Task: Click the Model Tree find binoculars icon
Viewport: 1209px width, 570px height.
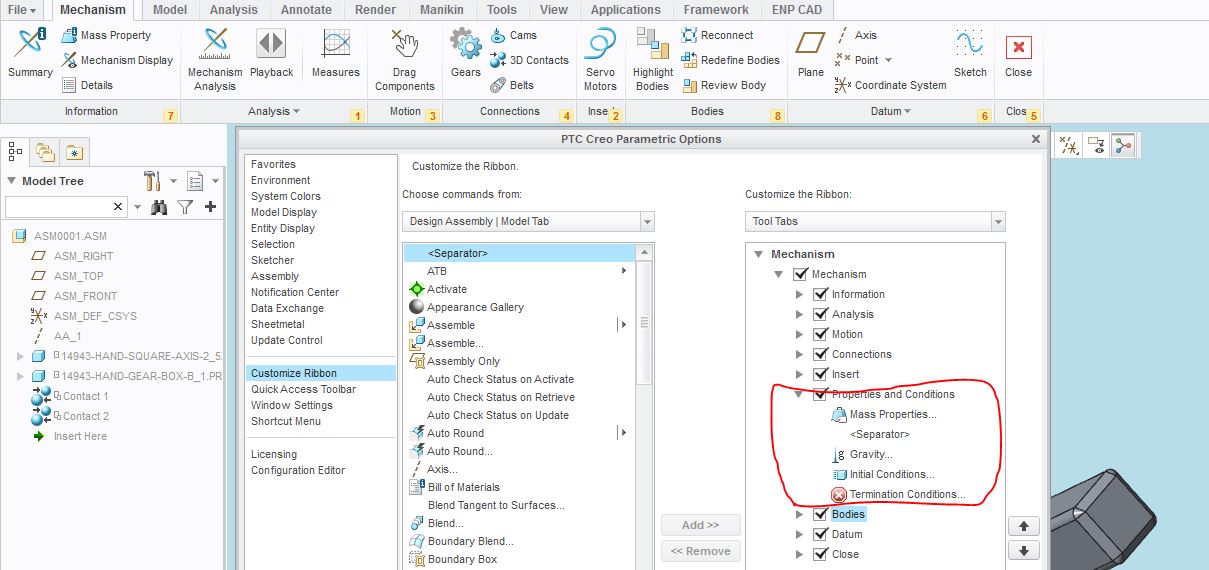Action: [159, 207]
